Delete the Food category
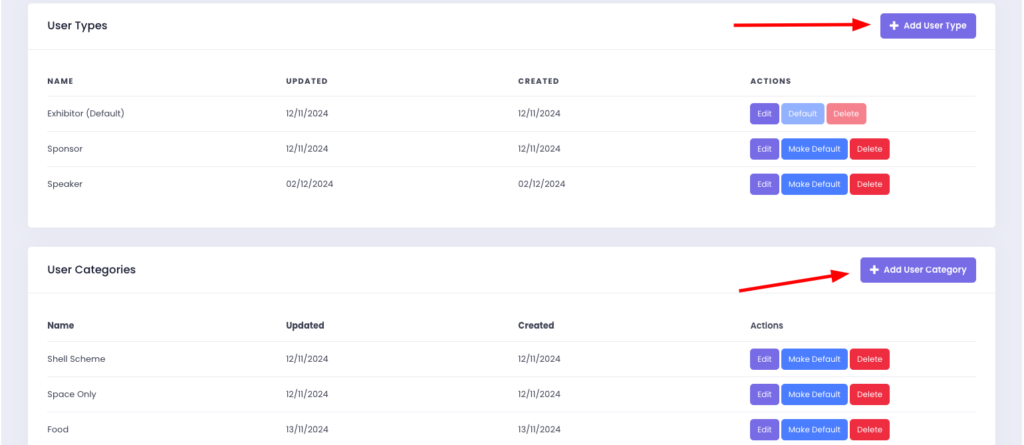Image resolution: width=1024 pixels, height=445 pixels. point(869,429)
